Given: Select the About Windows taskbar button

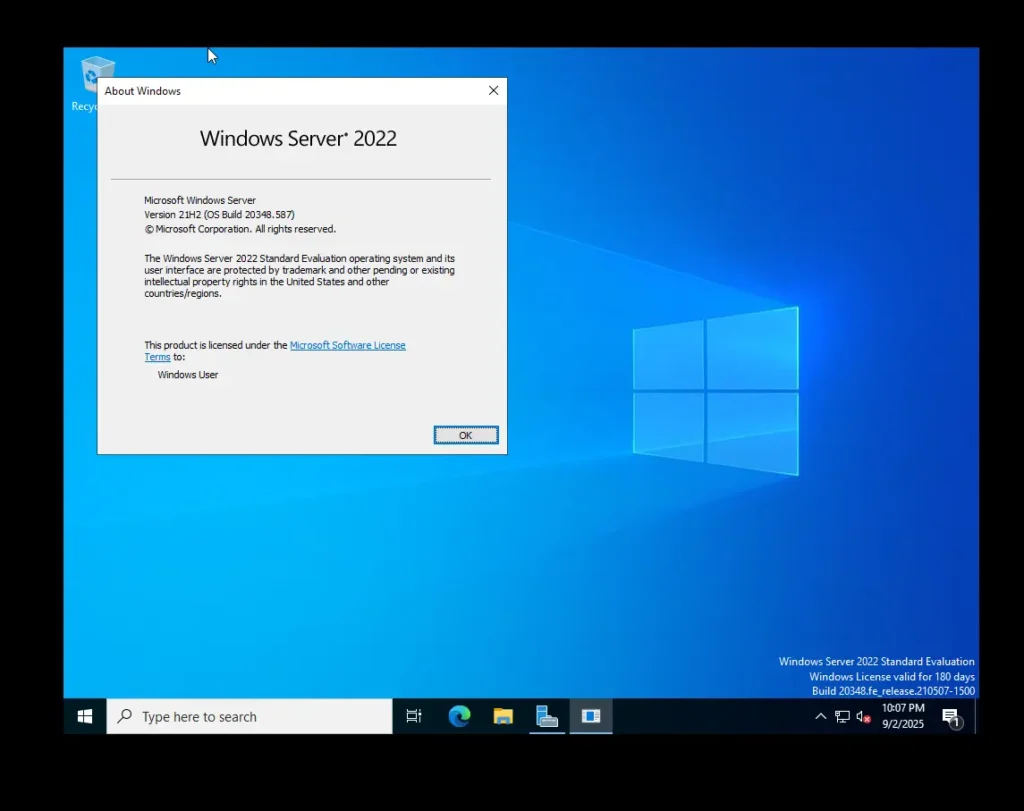Looking at the screenshot, I should click(x=591, y=716).
